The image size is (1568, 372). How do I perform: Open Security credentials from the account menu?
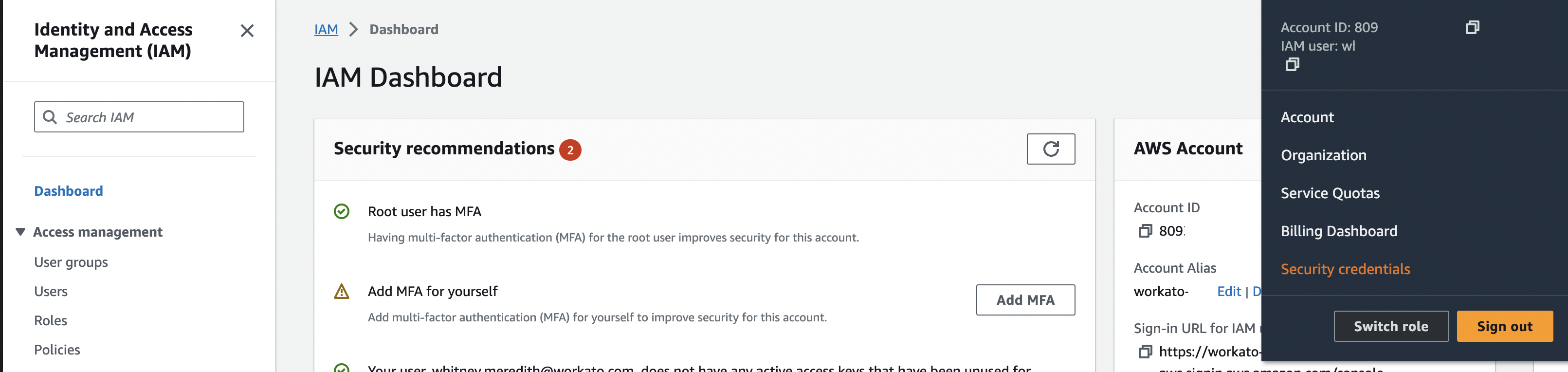coord(1346,268)
